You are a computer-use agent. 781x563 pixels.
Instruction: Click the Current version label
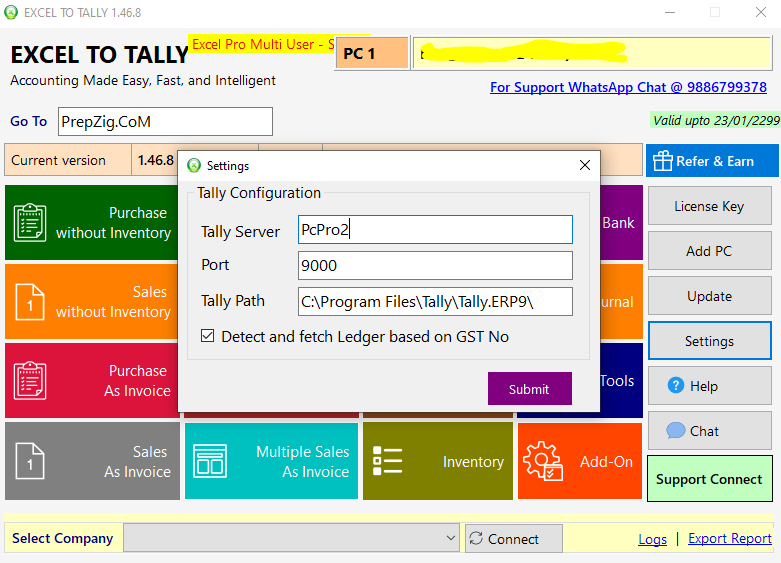point(68,160)
